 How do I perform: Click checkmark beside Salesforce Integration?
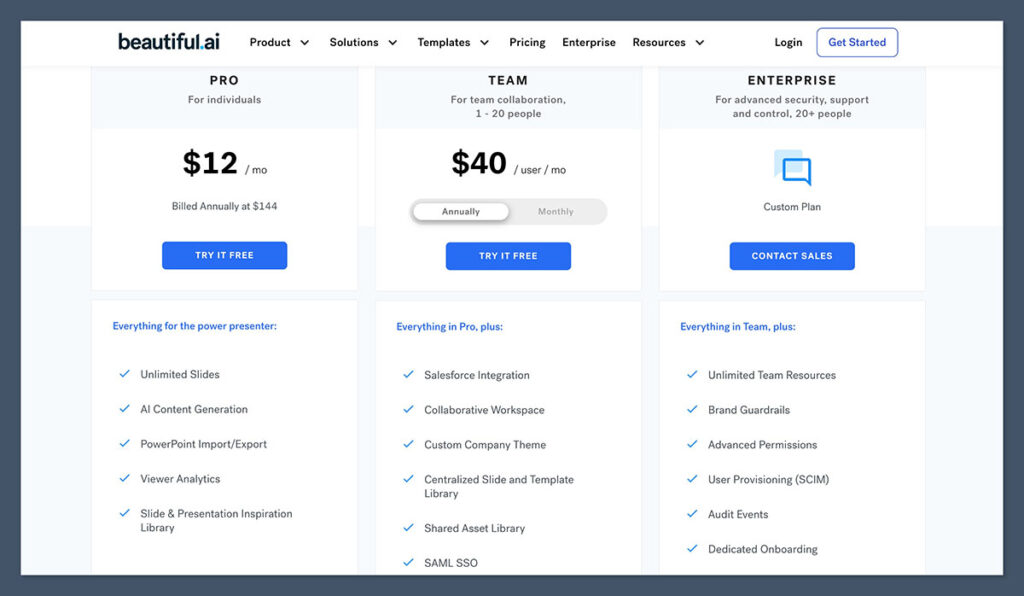[x=408, y=375]
